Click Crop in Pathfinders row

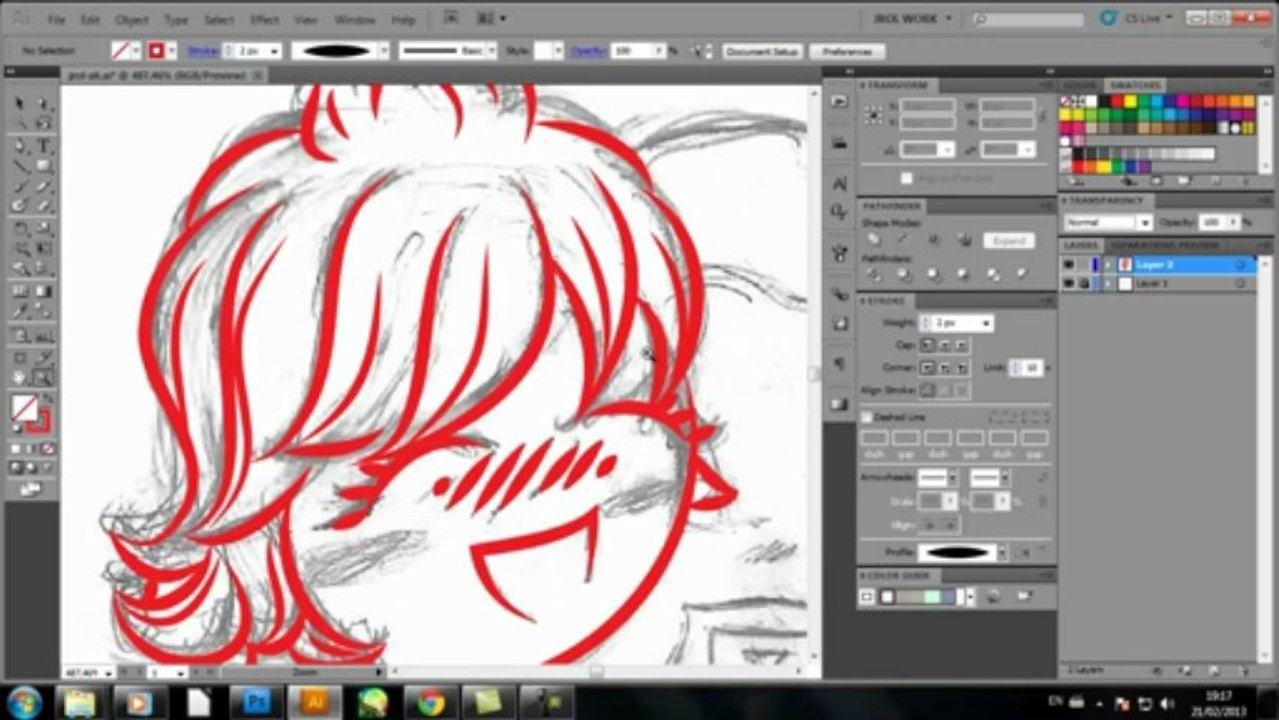964,274
